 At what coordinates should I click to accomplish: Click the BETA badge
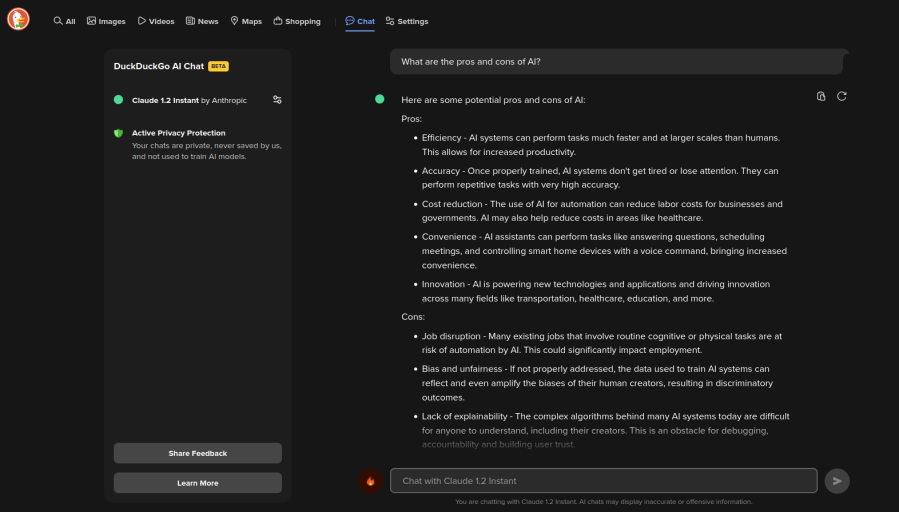(218, 66)
